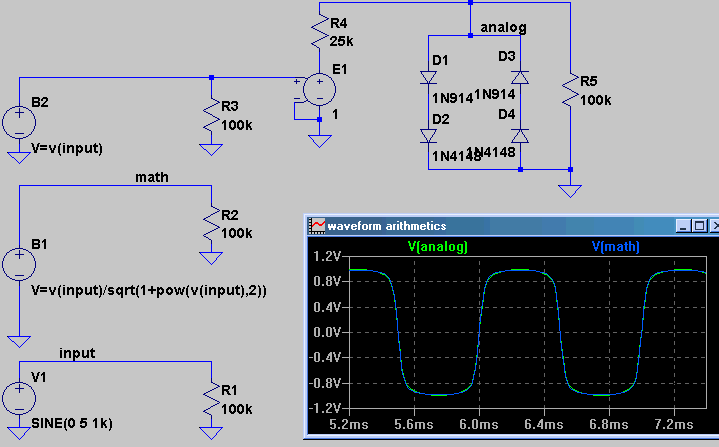719x447 pixels.
Task: Click the 1N914 model label of D3
Action: [x=495, y=94]
